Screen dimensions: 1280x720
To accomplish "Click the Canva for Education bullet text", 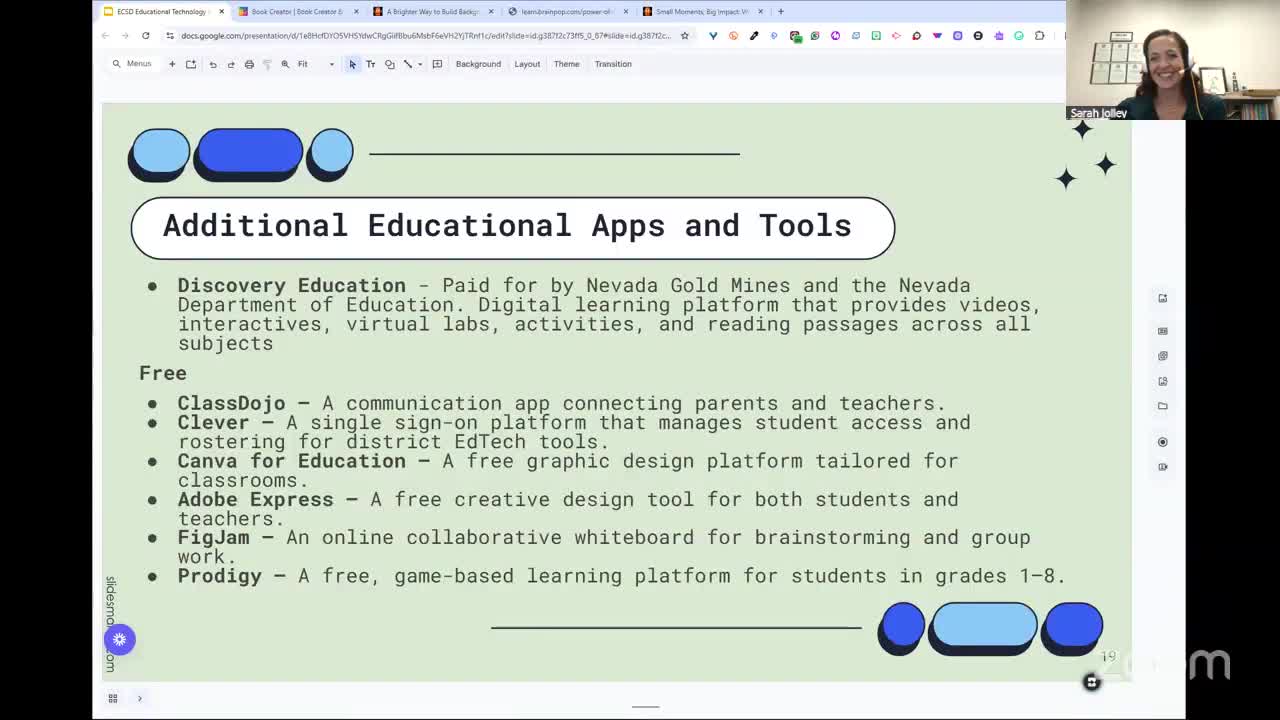I will [568, 470].
